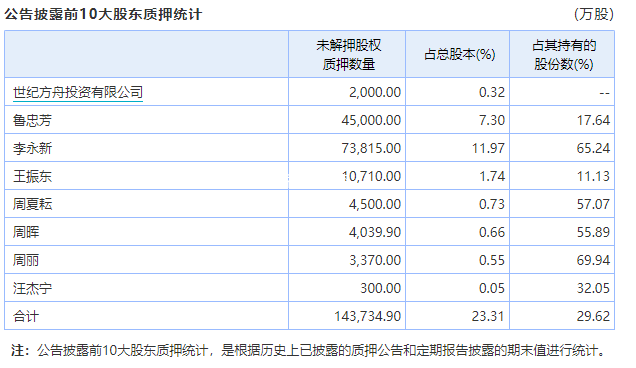
Task: Click the 73,815.00 pledged shares value
Action: tap(371, 148)
